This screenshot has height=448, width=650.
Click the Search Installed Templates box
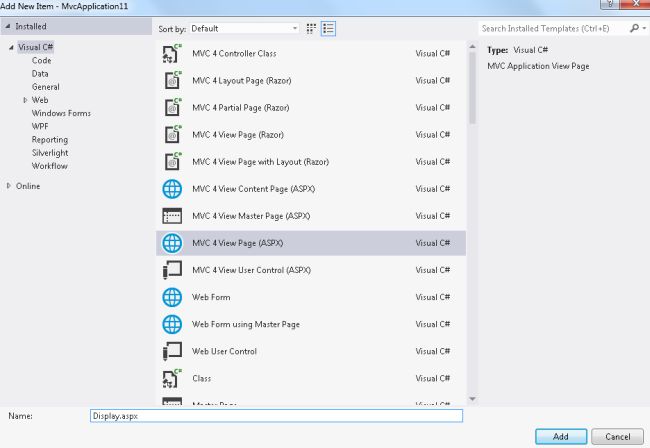[553, 28]
